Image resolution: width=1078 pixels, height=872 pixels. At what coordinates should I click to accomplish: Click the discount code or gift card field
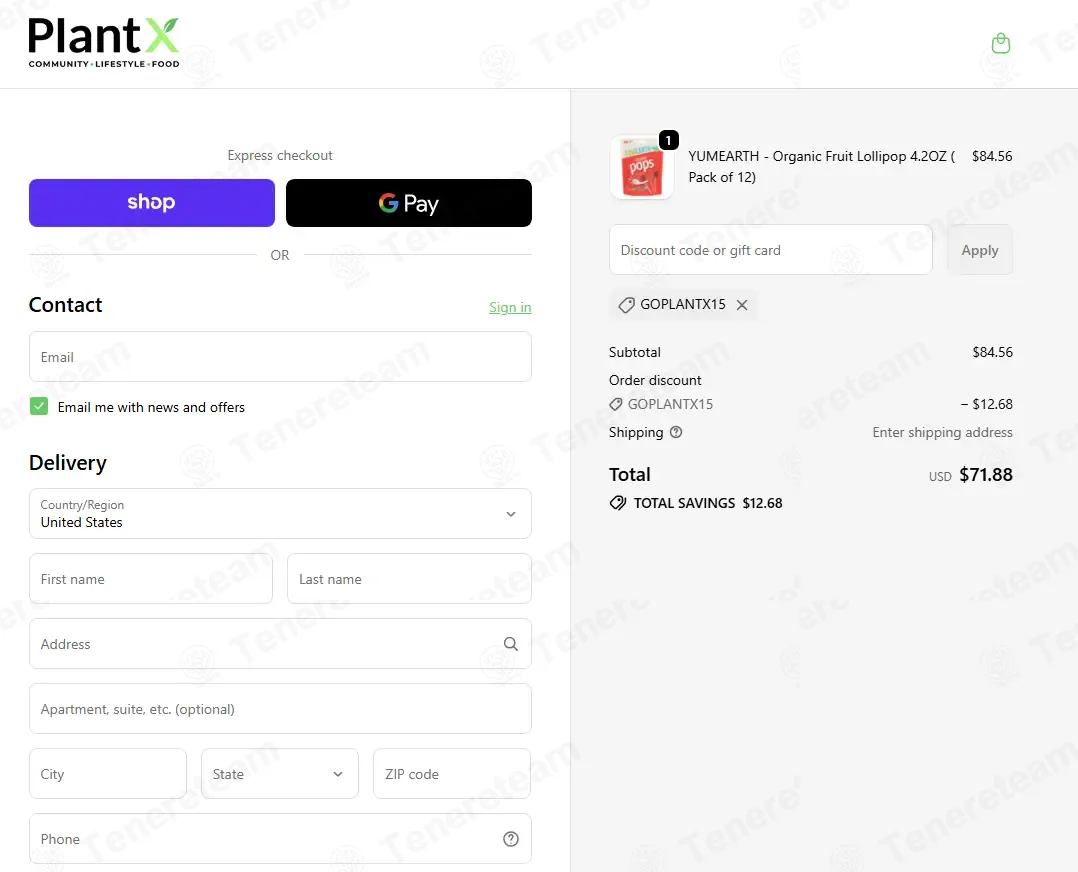771,250
